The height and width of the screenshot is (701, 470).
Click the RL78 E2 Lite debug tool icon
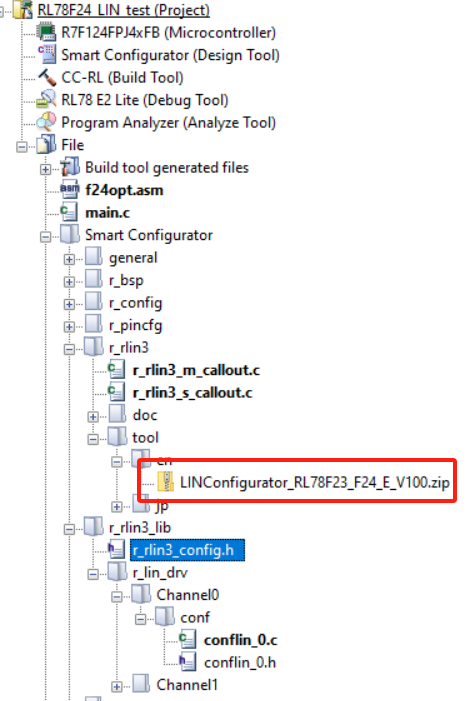(x=46, y=99)
